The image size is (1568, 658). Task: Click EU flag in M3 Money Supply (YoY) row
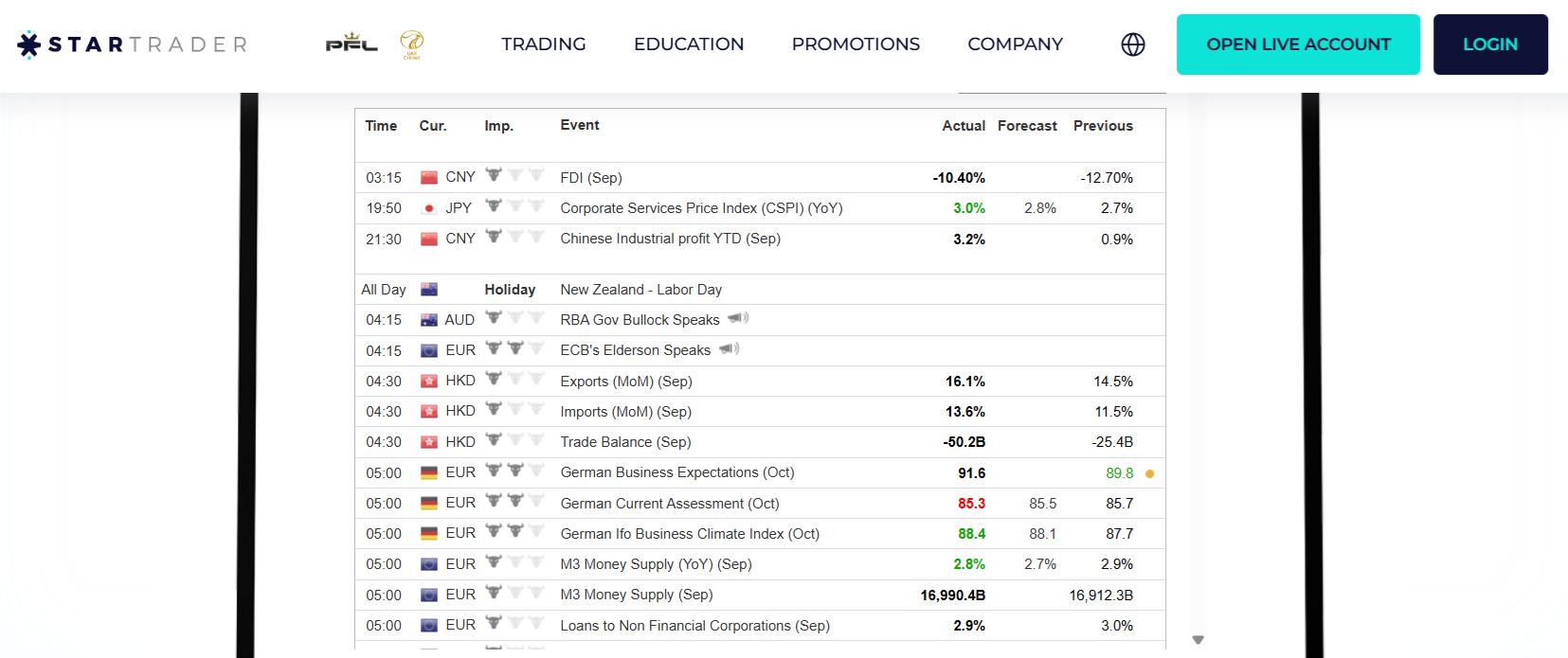click(x=429, y=564)
